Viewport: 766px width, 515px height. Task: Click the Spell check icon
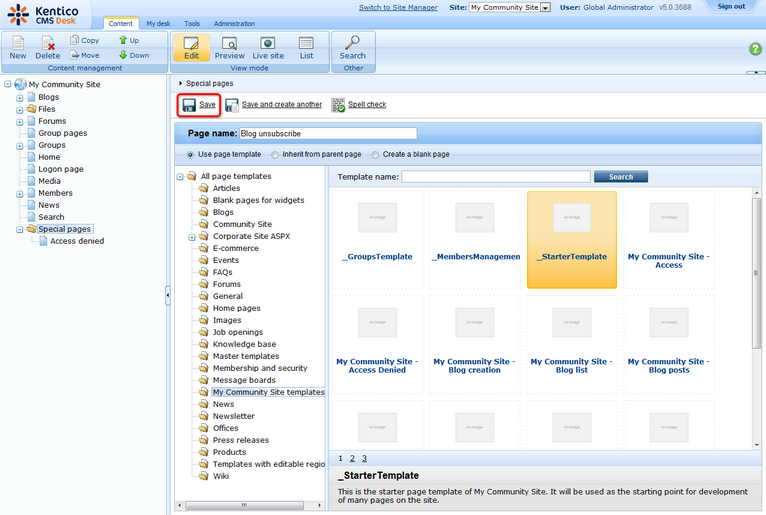338,105
